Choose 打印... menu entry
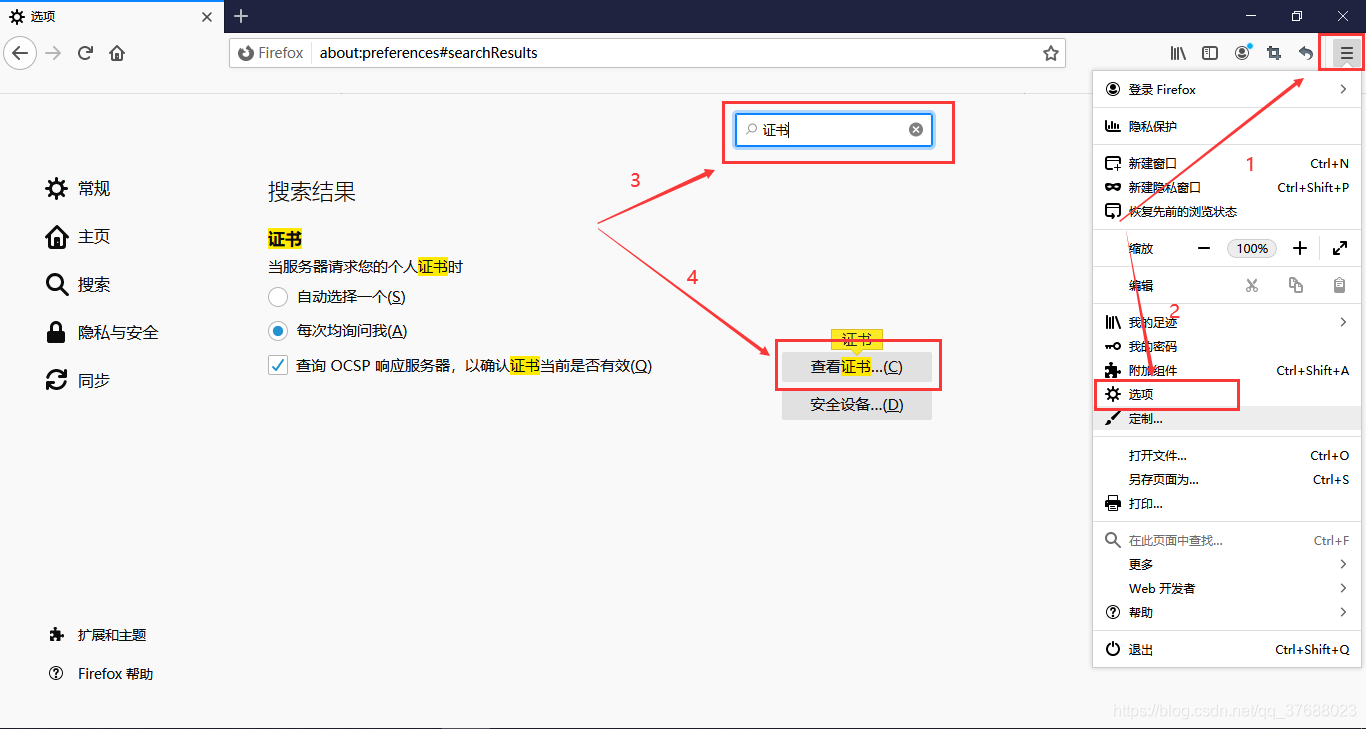 pyautogui.click(x=1227, y=503)
